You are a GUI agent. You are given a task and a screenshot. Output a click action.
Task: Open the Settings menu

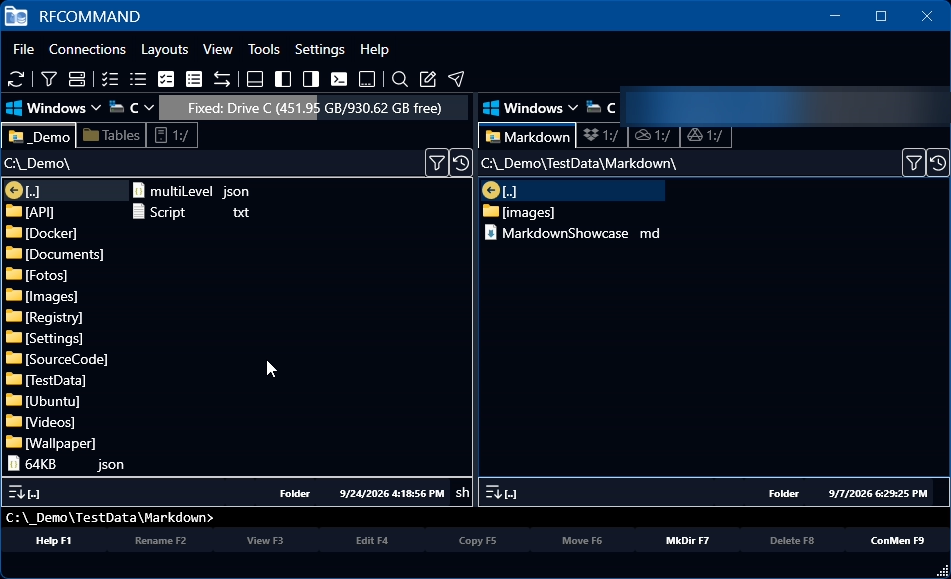coord(320,49)
